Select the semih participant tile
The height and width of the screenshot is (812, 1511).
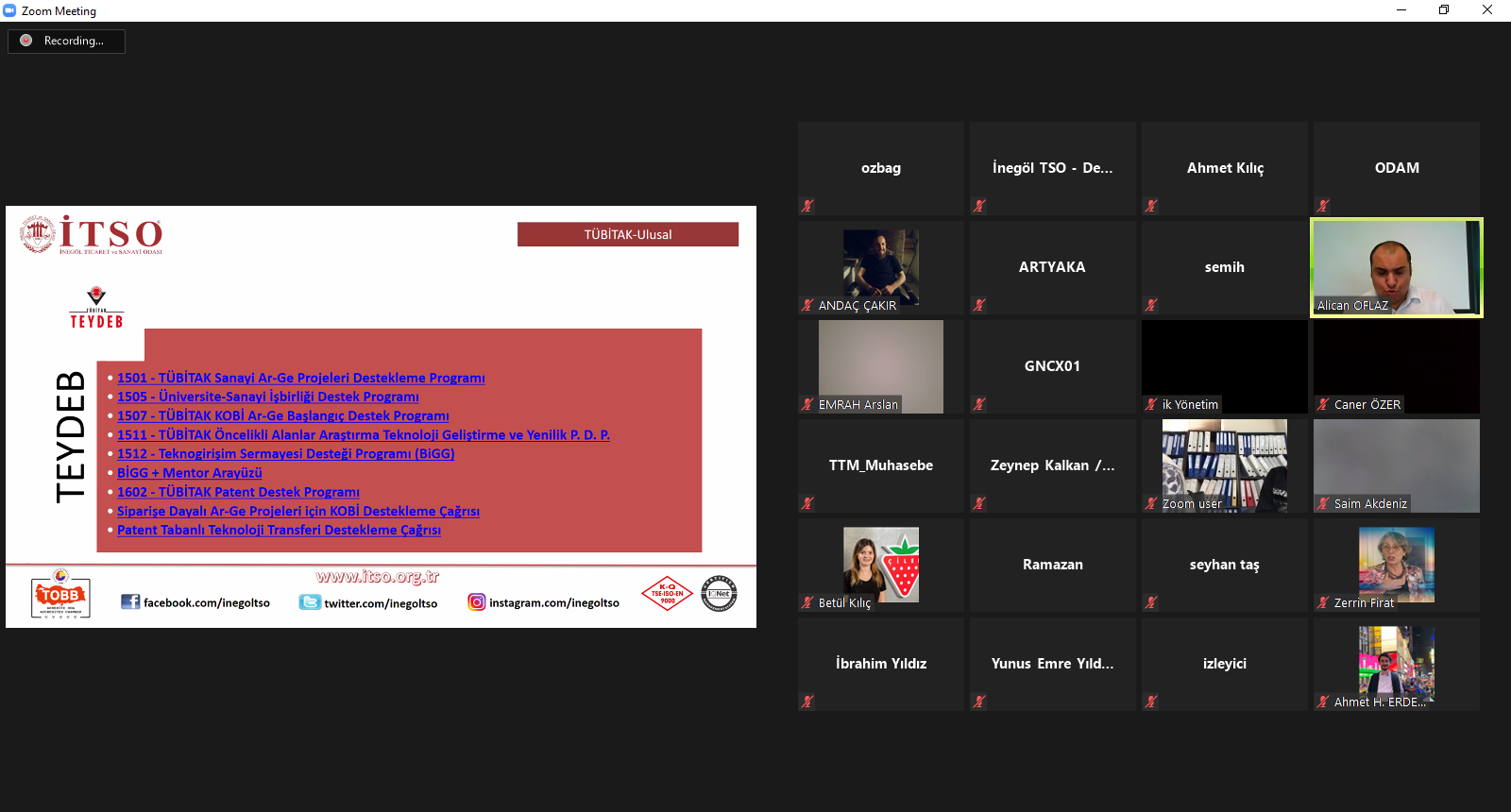click(1225, 267)
